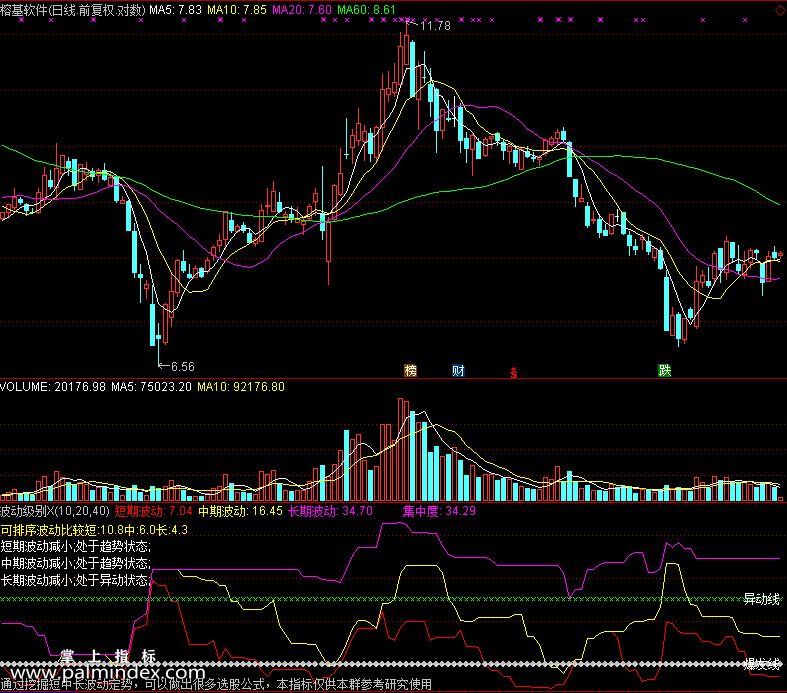The width and height of the screenshot is (787, 693).
Task: Click the red 短期波动: 7.04 value
Action: pyautogui.click(x=154, y=511)
